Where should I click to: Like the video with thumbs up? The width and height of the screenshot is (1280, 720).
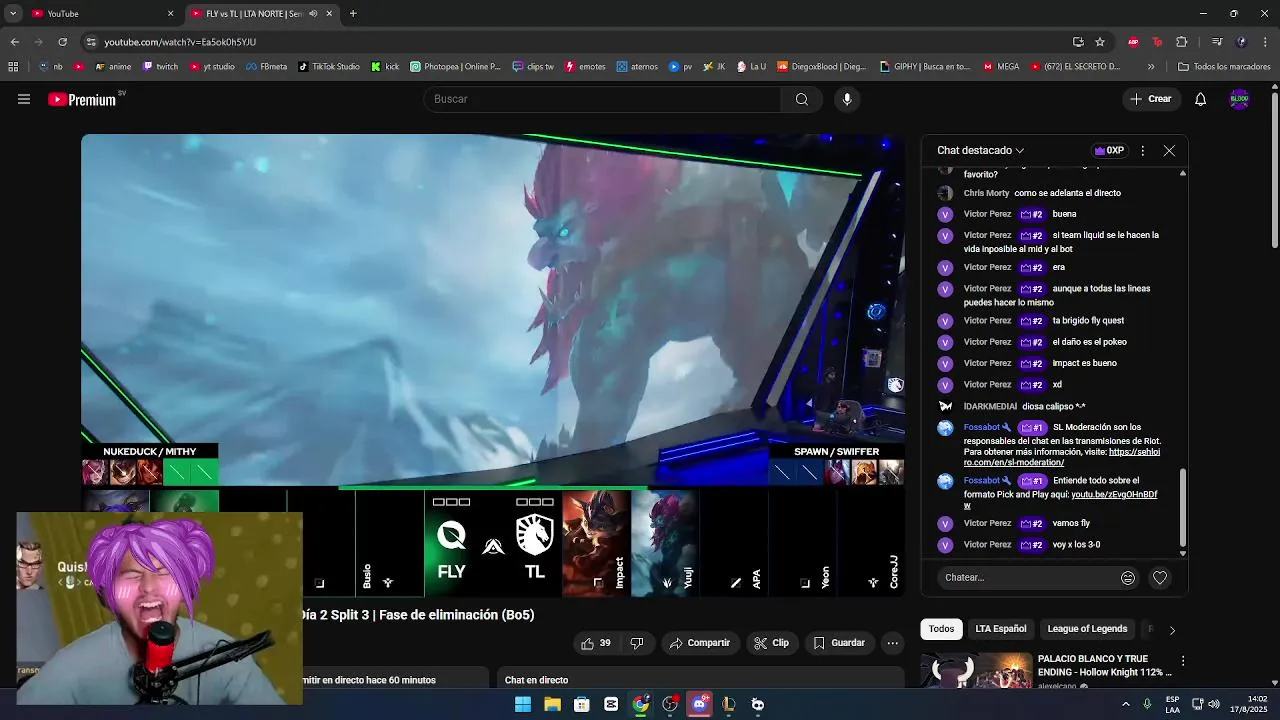[x=596, y=643]
